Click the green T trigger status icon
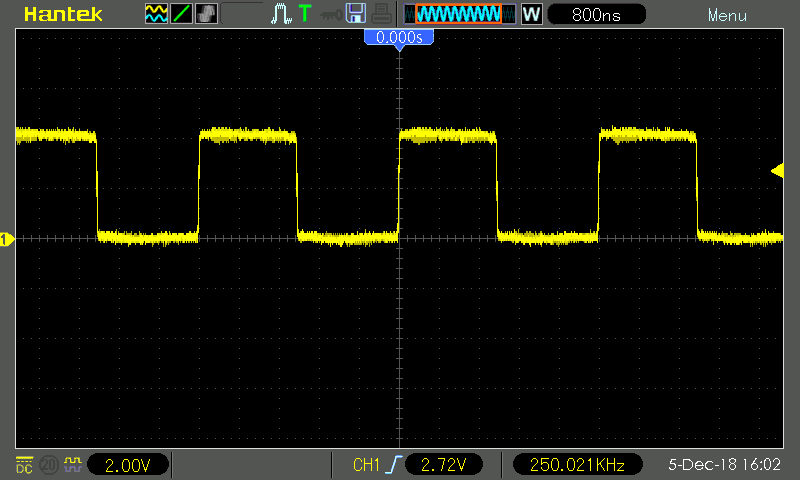The width and height of the screenshot is (800, 480). 305,15
